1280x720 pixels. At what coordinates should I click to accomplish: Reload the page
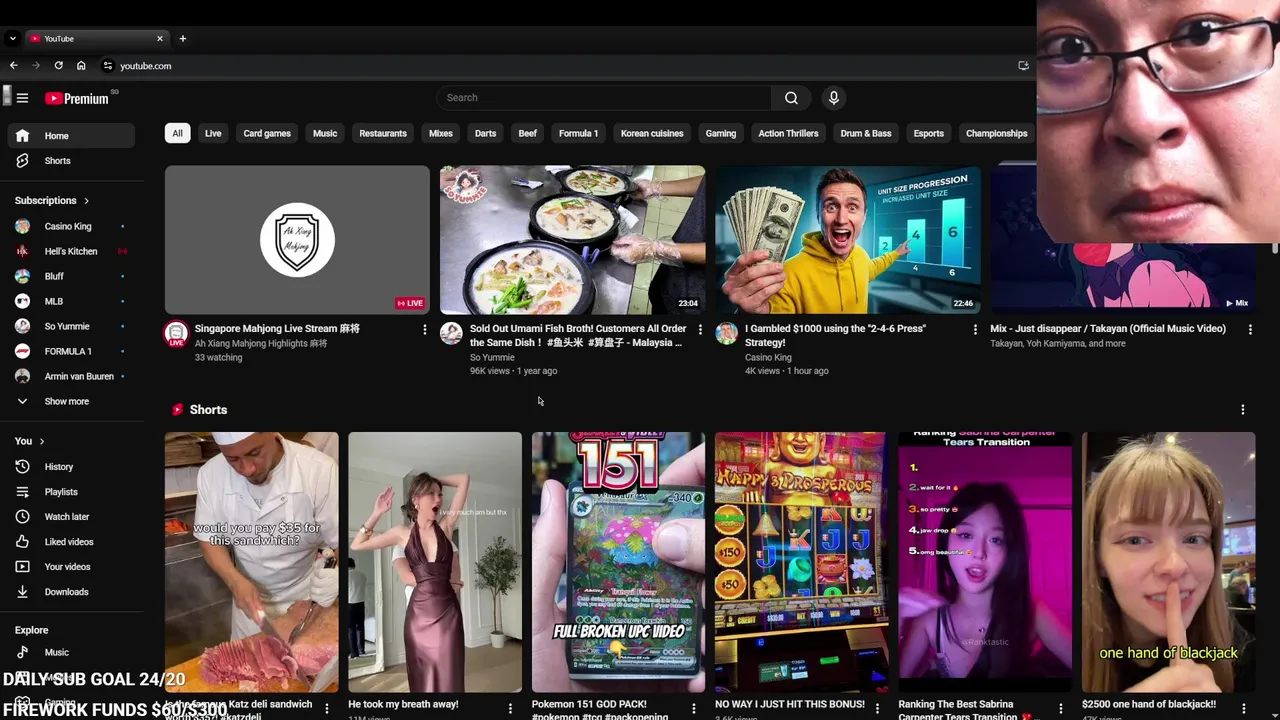click(58, 66)
